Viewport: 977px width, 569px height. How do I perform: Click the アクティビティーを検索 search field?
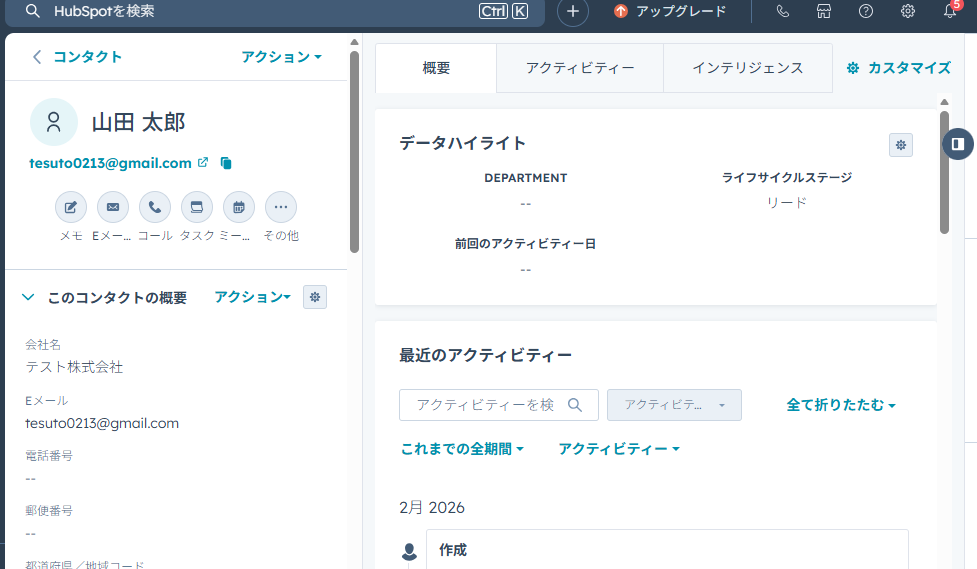pyautogui.click(x=485, y=405)
